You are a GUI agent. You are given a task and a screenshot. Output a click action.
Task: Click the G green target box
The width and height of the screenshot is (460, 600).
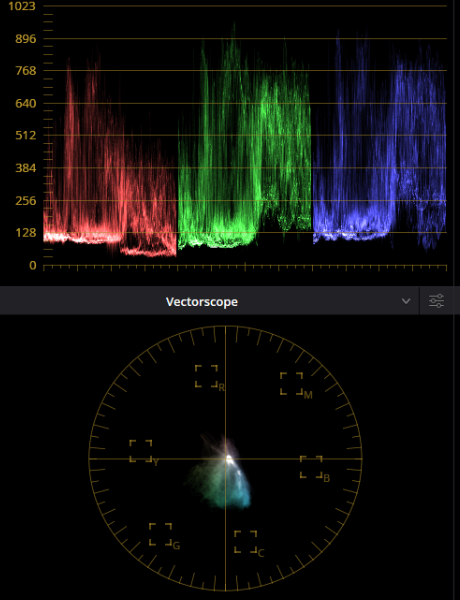(x=160, y=534)
